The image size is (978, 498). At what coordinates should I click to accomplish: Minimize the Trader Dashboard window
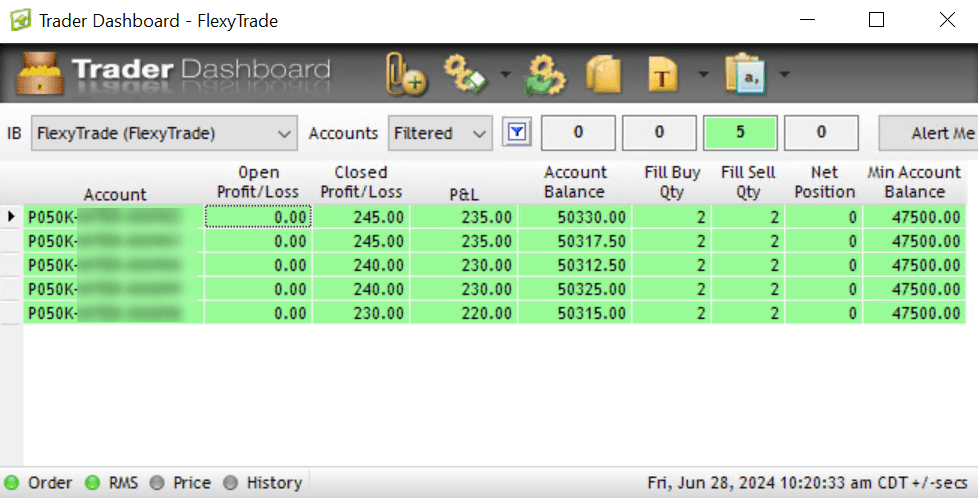(x=808, y=20)
